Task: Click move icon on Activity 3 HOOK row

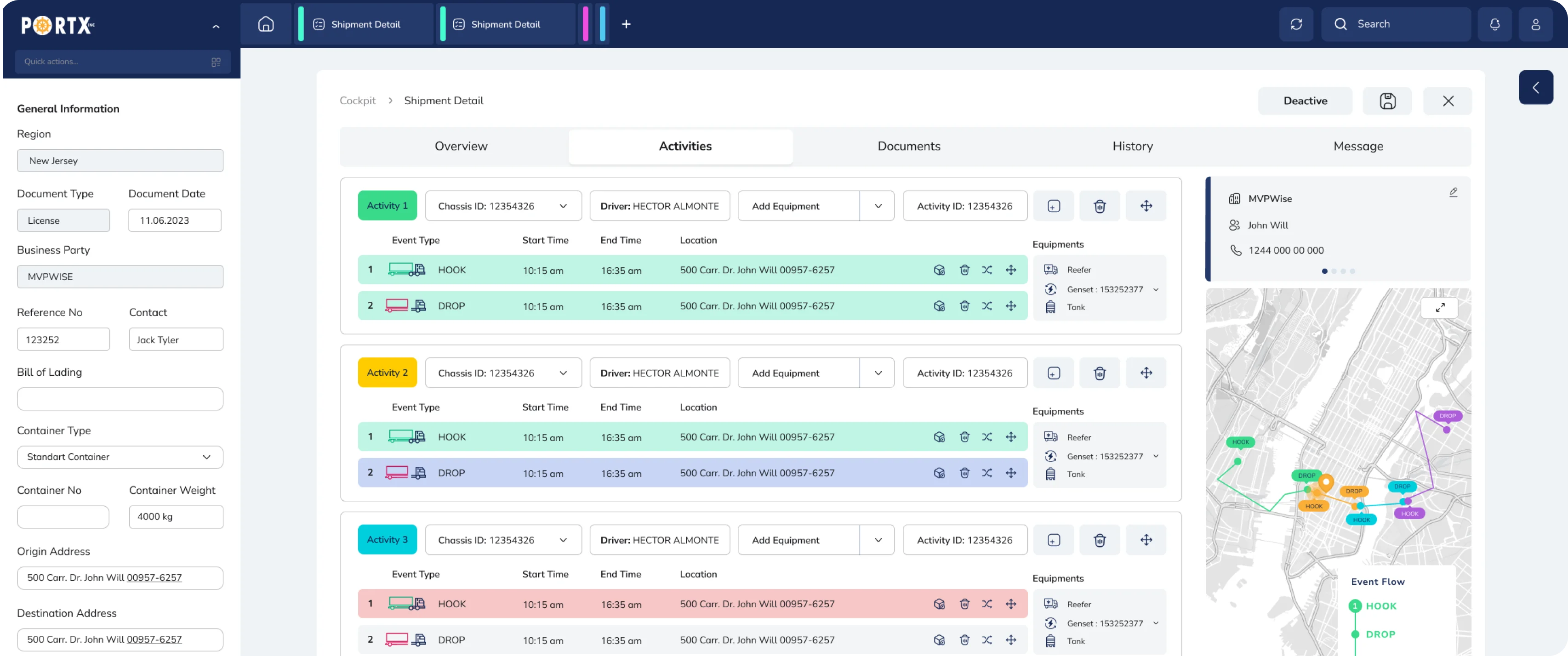Action: pyautogui.click(x=1010, y=604)
